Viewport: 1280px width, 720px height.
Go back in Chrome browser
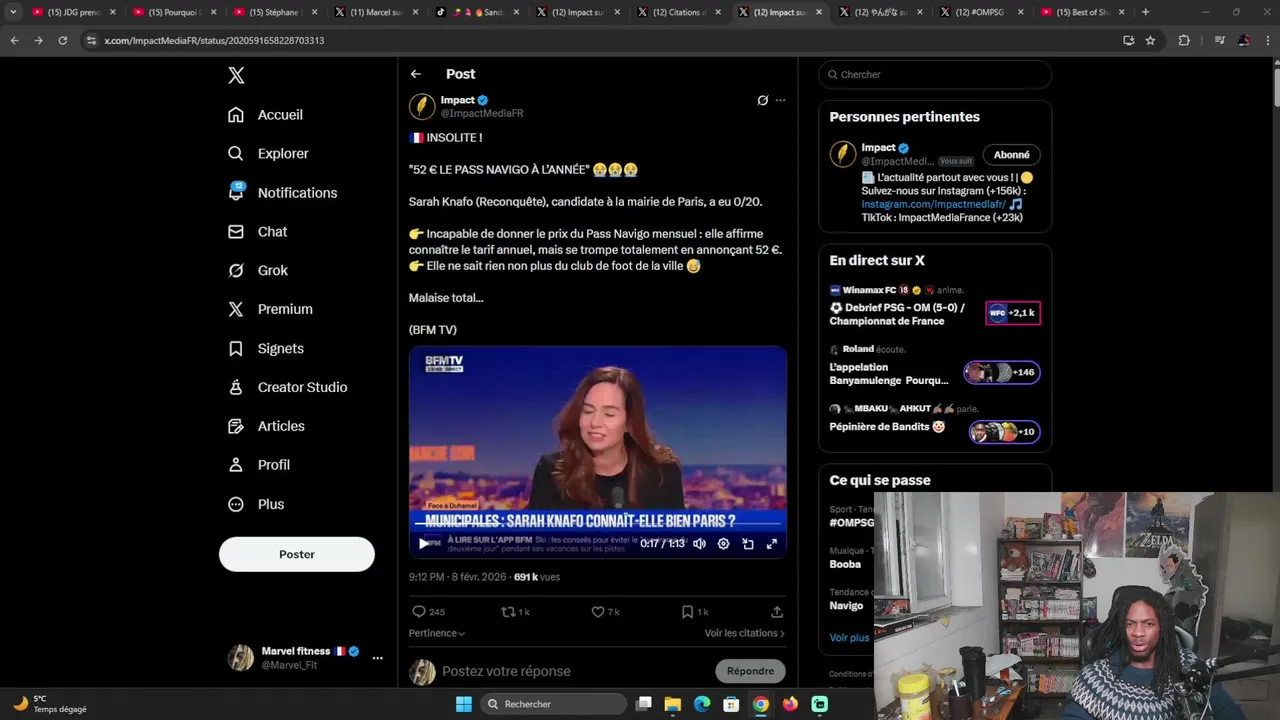[x=14, y=40]
